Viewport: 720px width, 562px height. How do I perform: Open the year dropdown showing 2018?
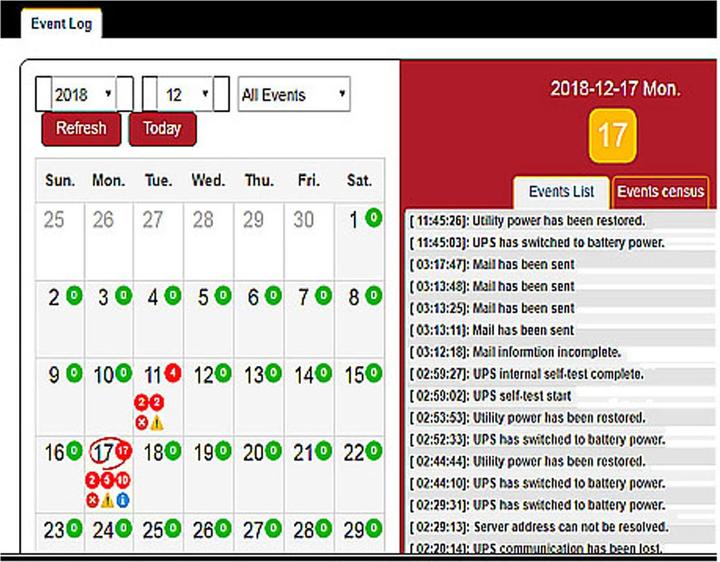click(84, 95)
